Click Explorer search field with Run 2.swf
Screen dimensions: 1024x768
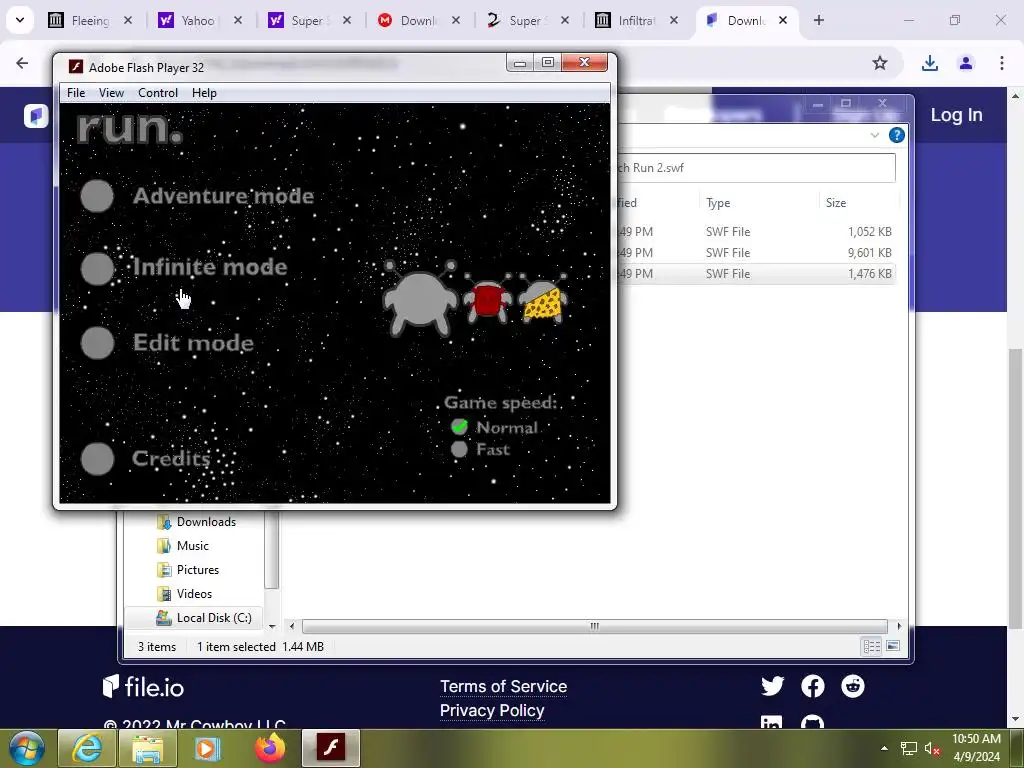[754, 168]
